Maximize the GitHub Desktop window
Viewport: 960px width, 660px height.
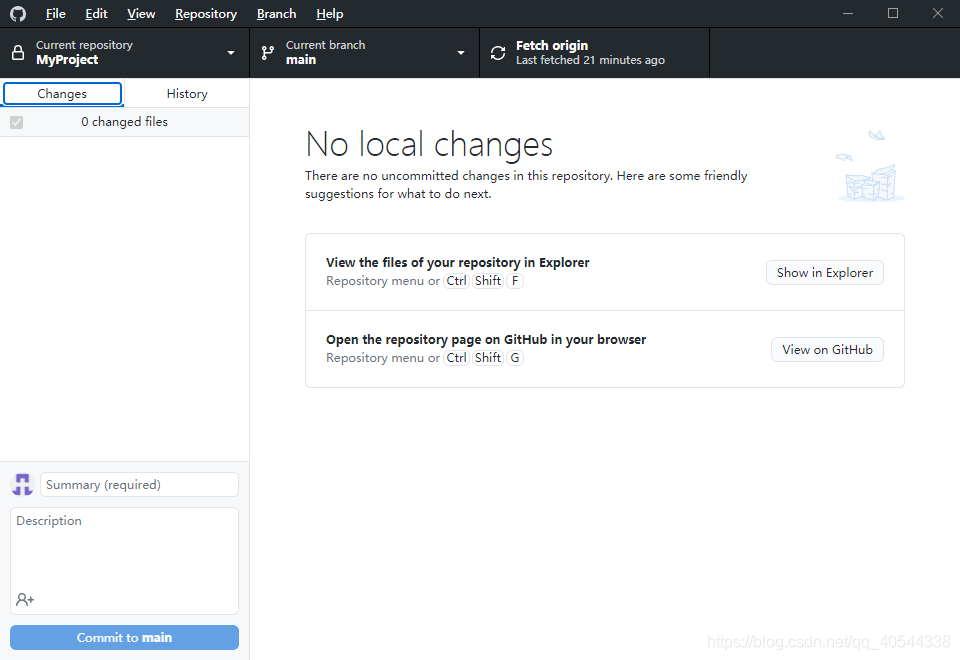(x=893, y=13)
